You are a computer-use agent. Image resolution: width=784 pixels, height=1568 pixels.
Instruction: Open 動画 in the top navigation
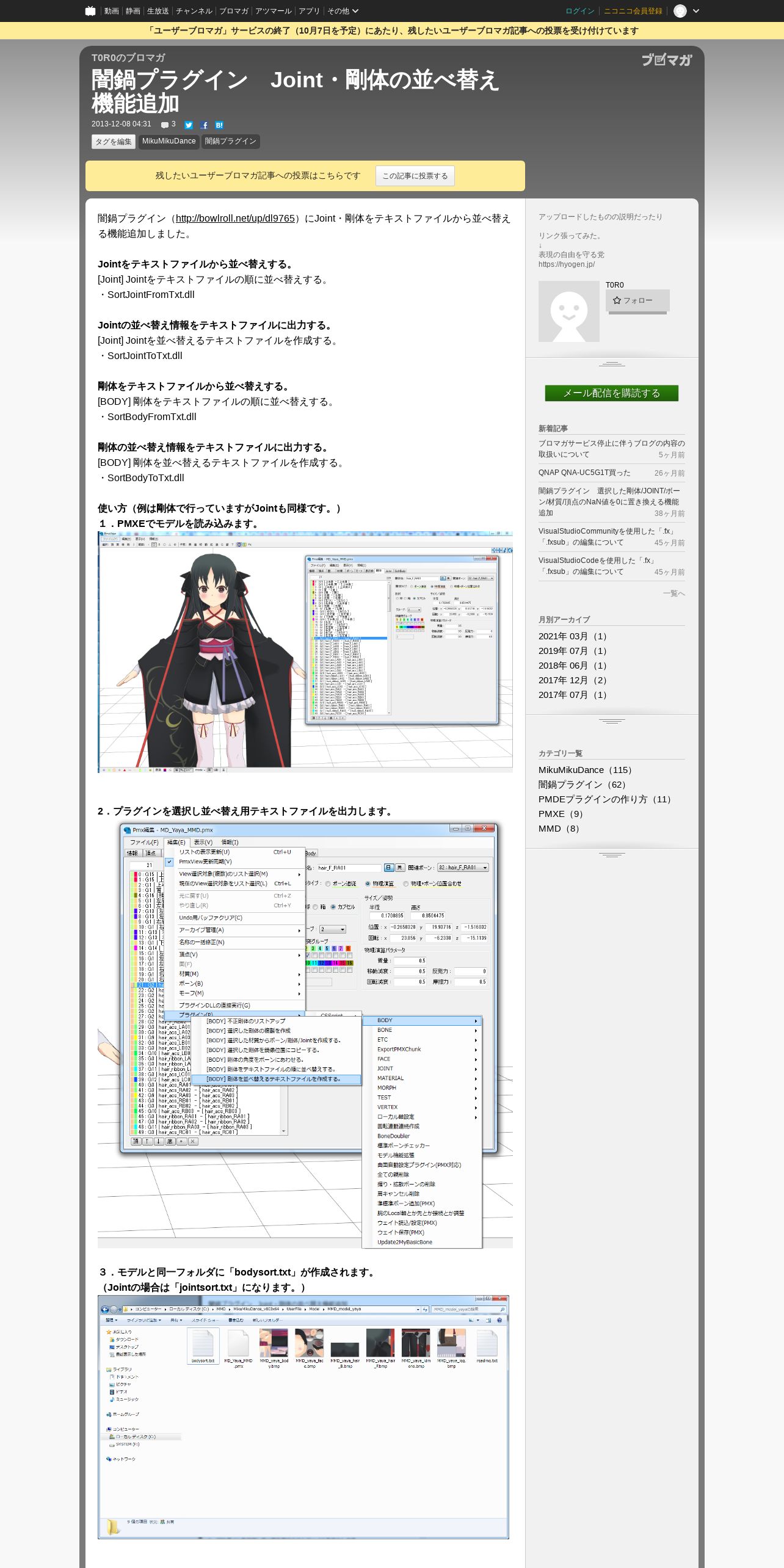[x=111, y=11]
